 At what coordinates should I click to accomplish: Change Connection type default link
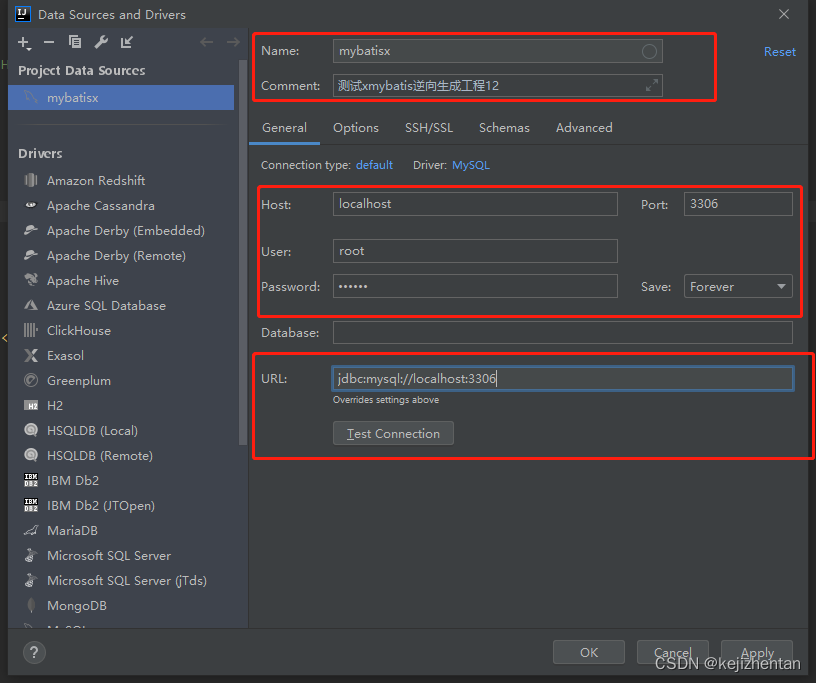374,165
